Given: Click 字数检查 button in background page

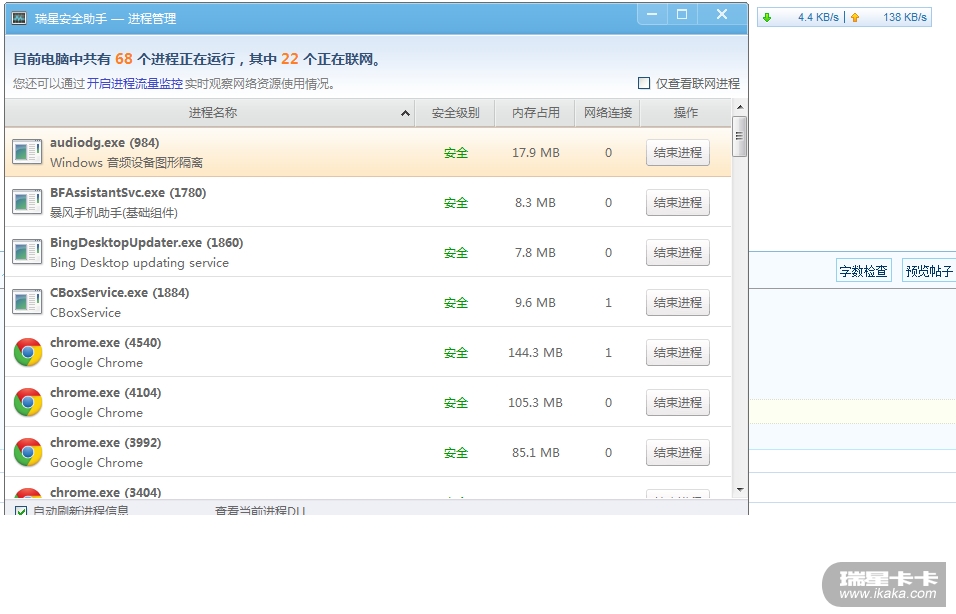Looking at the screenshot, I should pyautogui.click(x=863, y=271).
